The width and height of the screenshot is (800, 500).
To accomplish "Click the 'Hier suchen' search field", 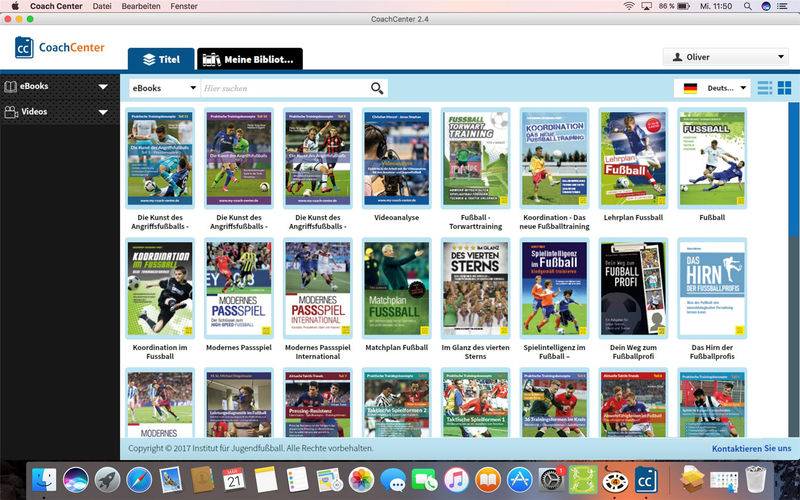I will (x=286, y=88).
